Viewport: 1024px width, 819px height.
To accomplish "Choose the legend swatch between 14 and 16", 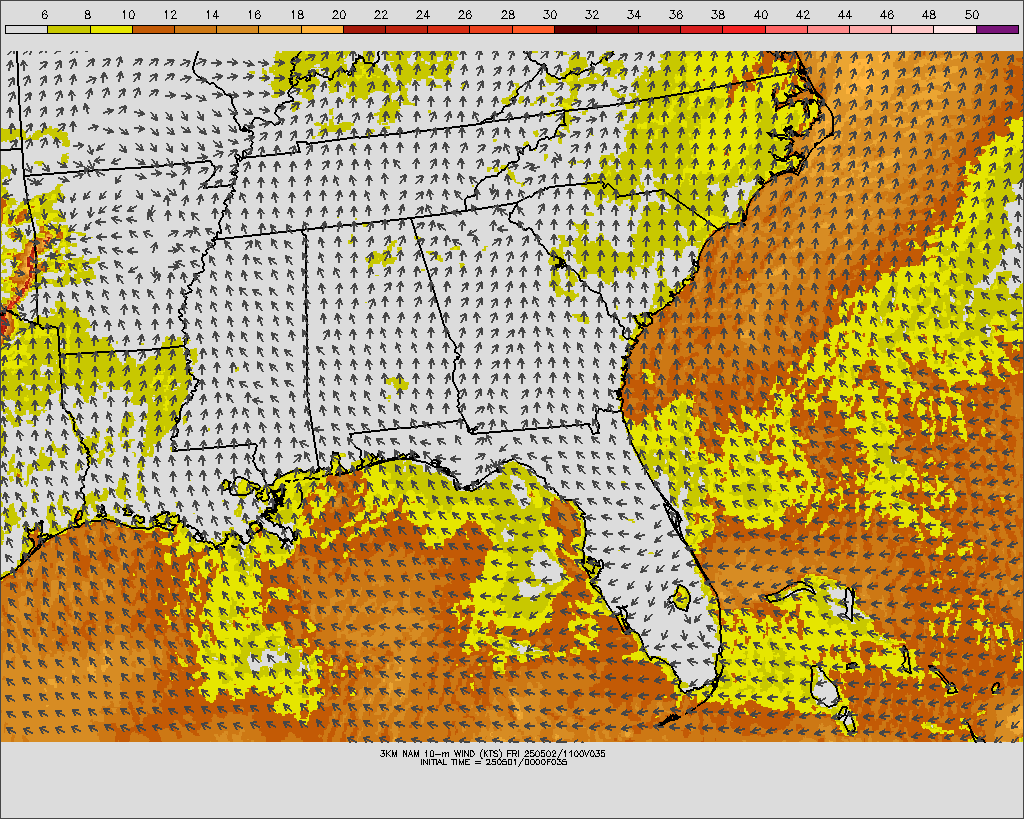I will point(238,29).
